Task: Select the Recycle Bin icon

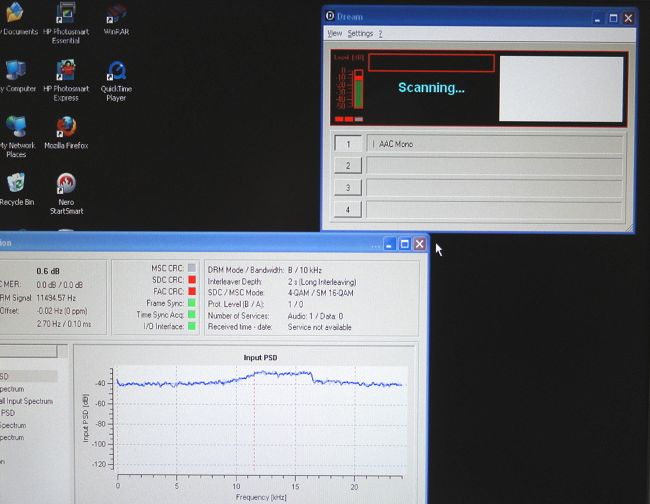Action: pos(17,189)
